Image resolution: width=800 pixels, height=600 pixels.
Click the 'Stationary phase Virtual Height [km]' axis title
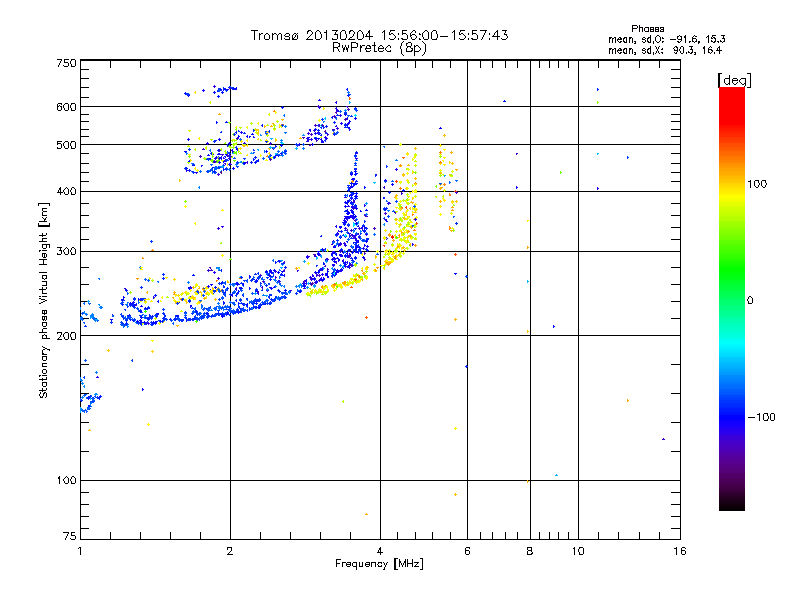click(x=44, y=300)
